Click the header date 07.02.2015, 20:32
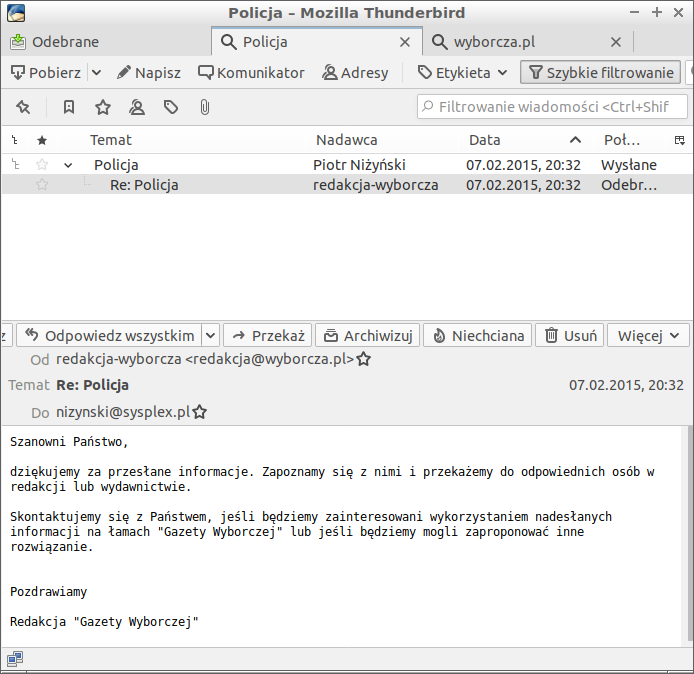This screenshot has height=674, width=694. (626, 385)
